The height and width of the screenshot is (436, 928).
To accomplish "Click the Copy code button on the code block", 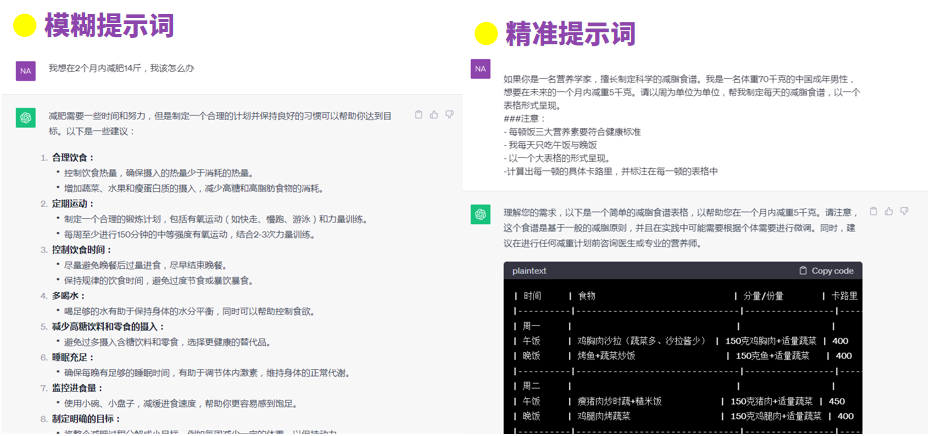I will [826, 271].
